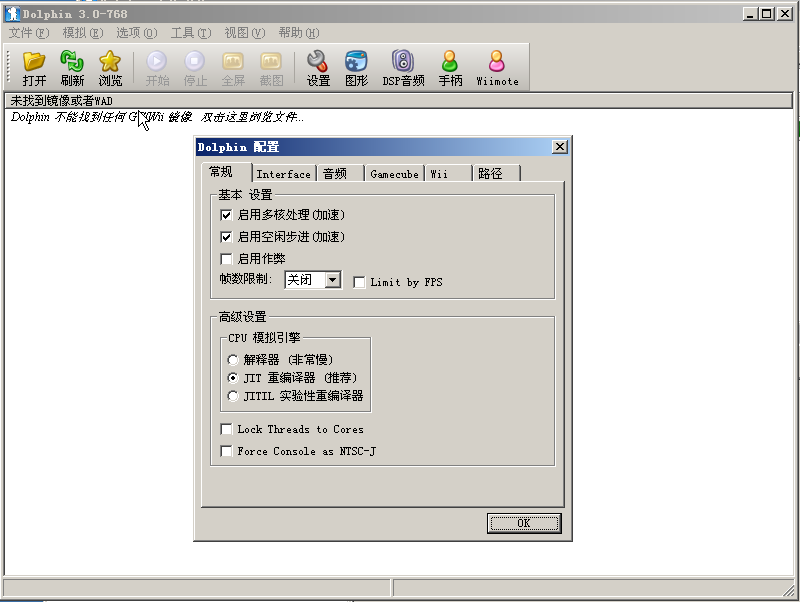This screenshot has width=800, height=602.
Task: Open the 帮助(H) menu
Action: (299, 33)
